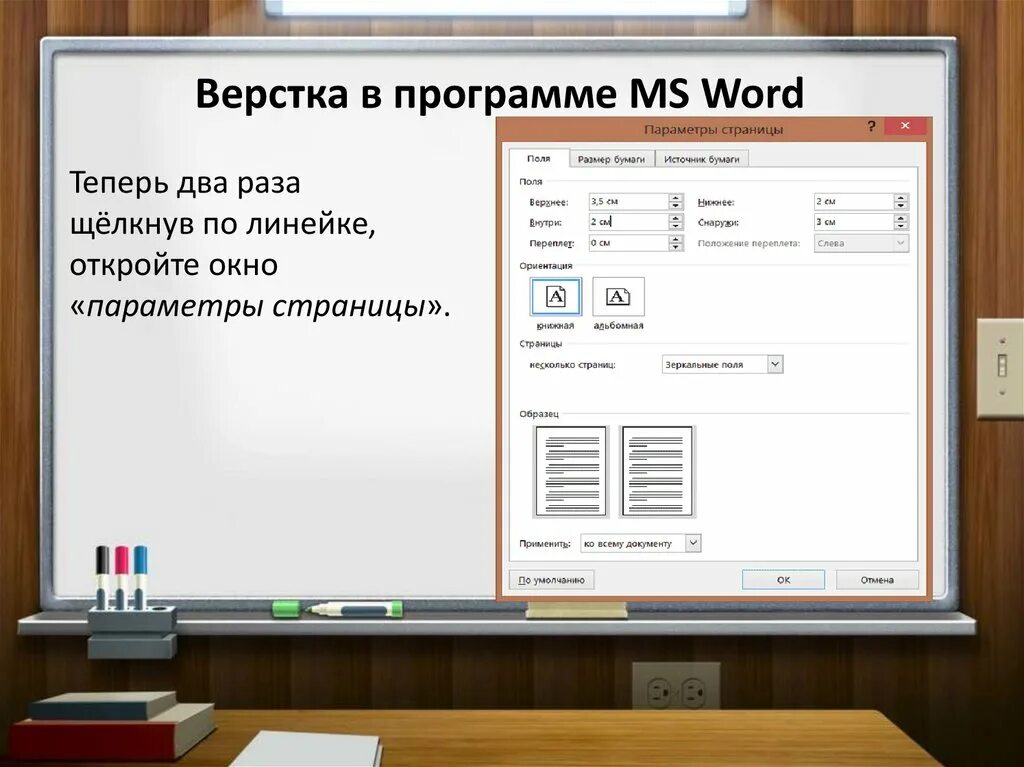Close the Параметры страницы dialog
Viewport: 1024px width, 767px height.
[x=904, y=125]
